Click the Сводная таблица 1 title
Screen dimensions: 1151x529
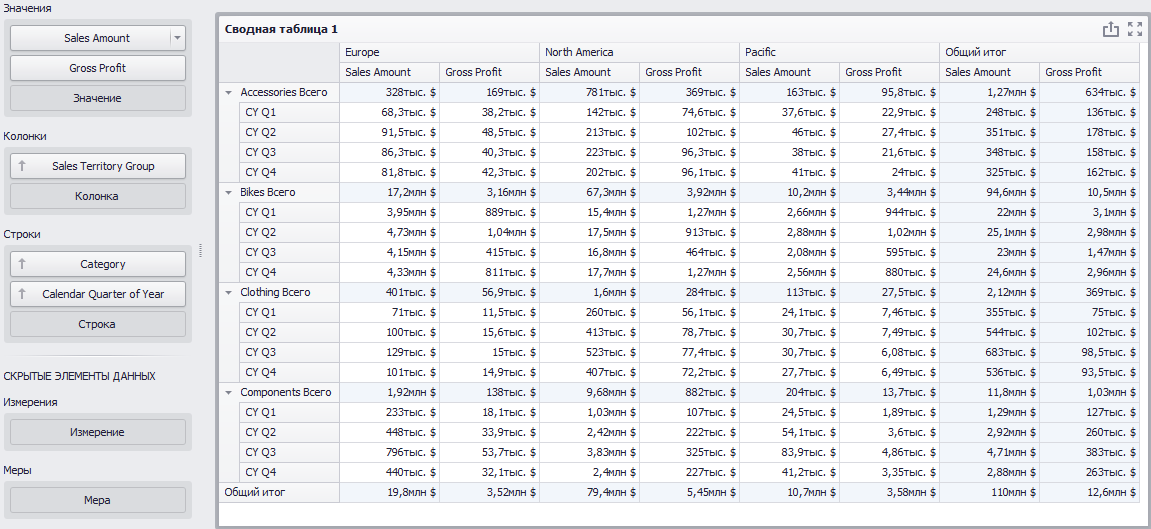[281, 29]
